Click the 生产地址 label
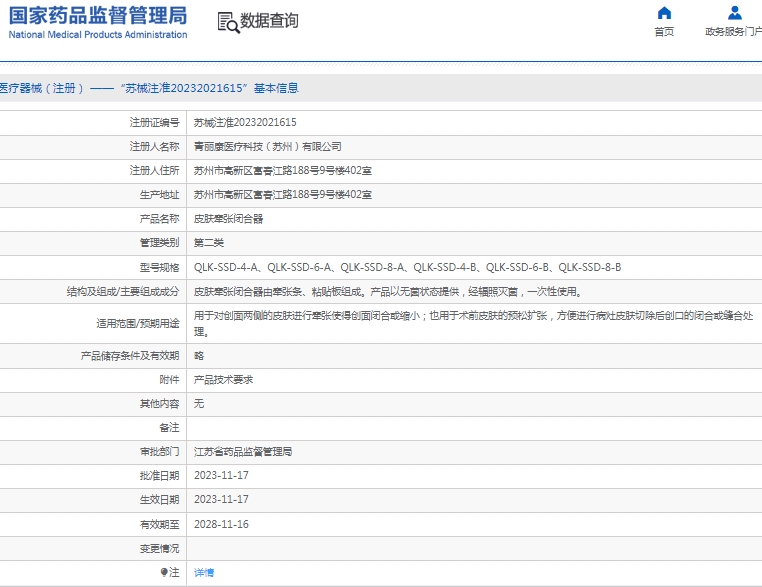Image resolution: width=762 pixels, height=587 pixels. (159, 194)
